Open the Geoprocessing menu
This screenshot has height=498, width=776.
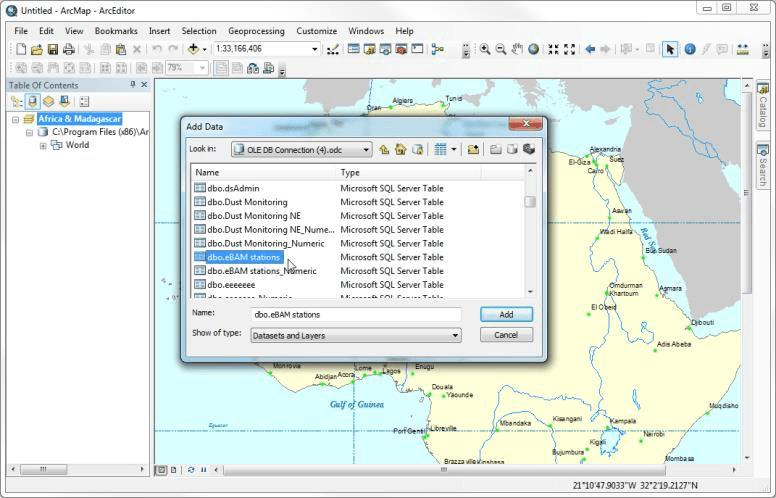(256, 31)
